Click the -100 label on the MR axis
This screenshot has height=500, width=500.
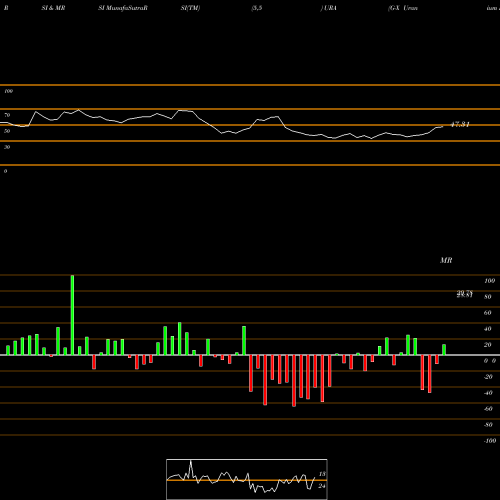click(490, 441)
